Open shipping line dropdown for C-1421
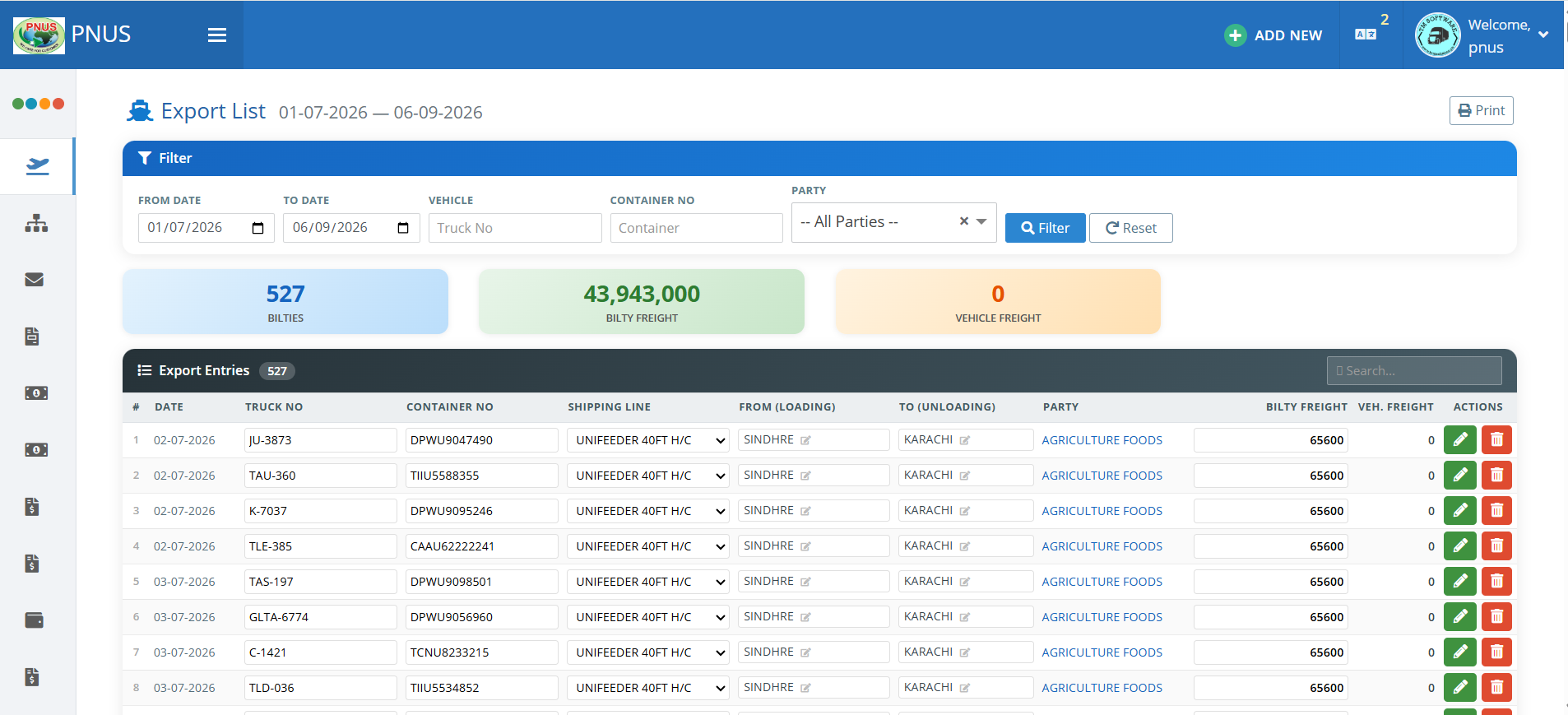Image resolution: width=1568 pixels, height=715 pixels. pos(647,652)
